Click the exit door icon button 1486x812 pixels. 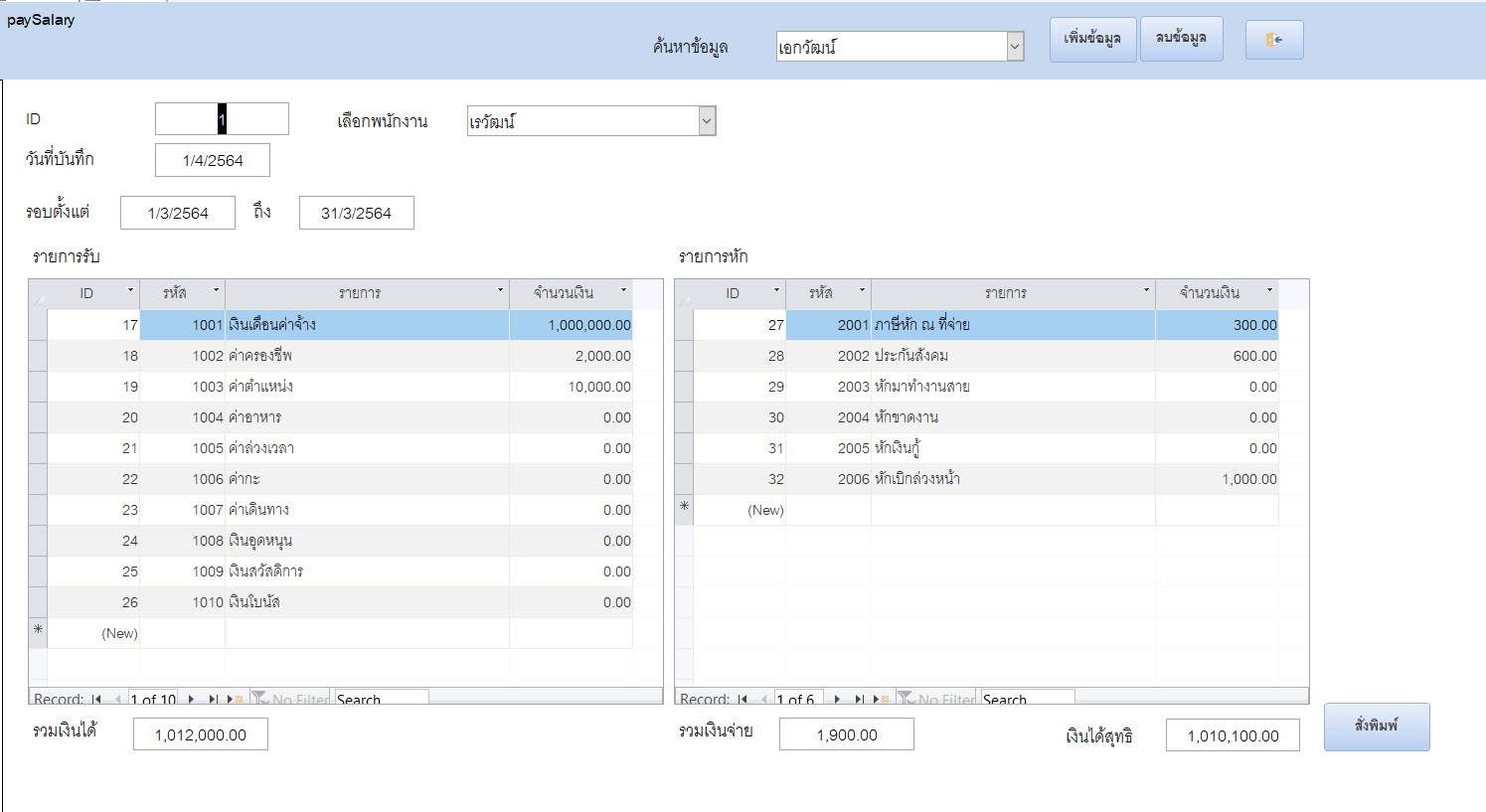pos(1274,40)
